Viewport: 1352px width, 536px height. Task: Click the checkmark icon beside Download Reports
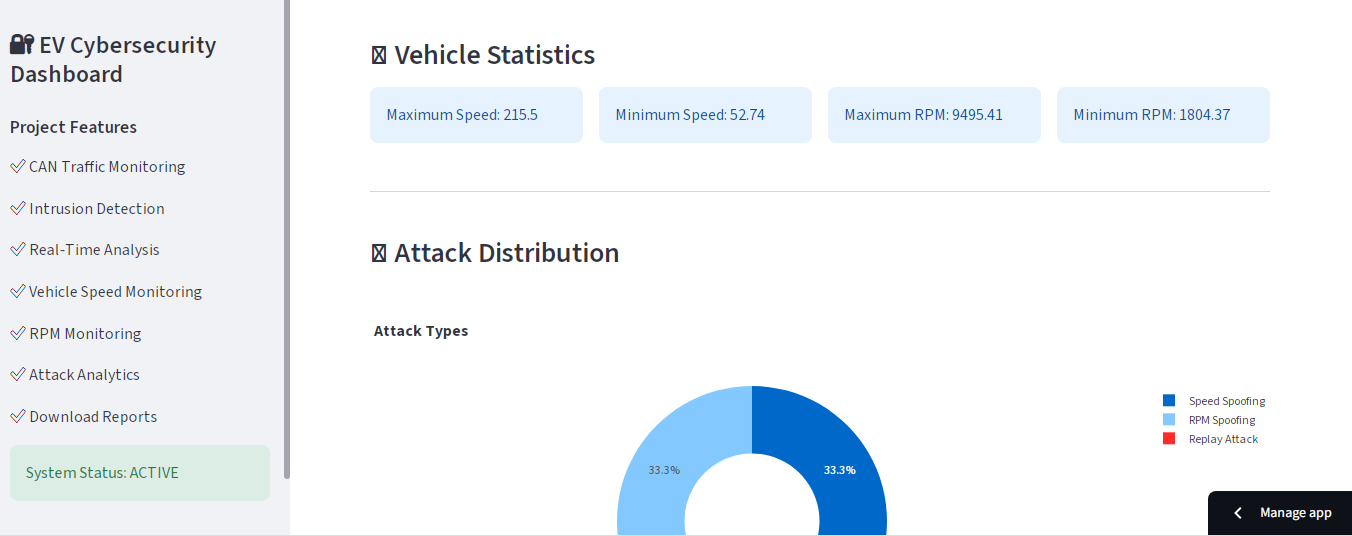click(x=17, y=417)
